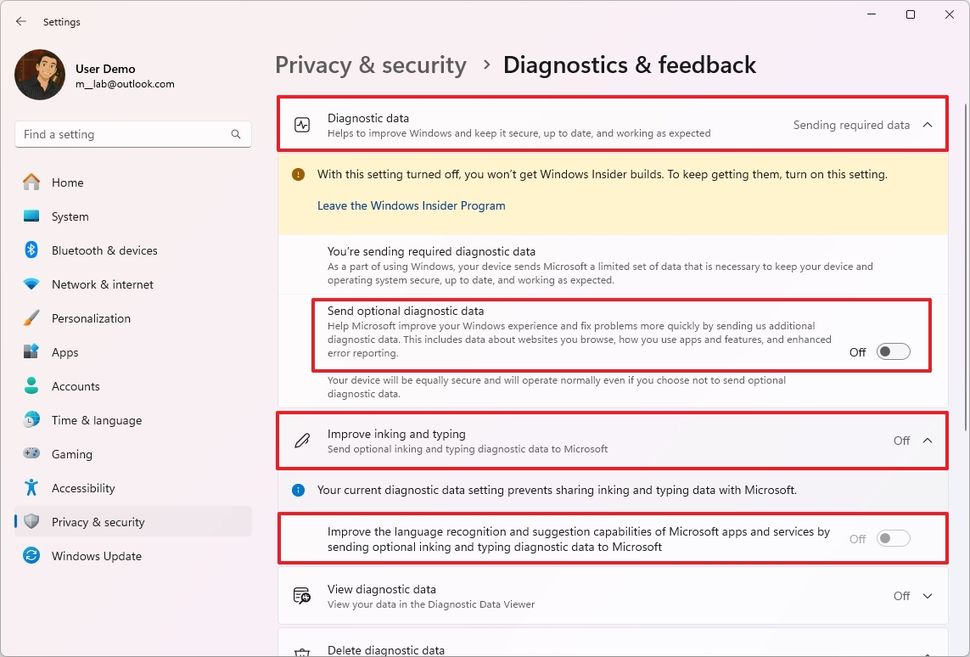This screenshot has width=970, height=657.
Task: Open Leave the Windows Insider Program link
Action: pyautogui.click(x=411, y=206)
